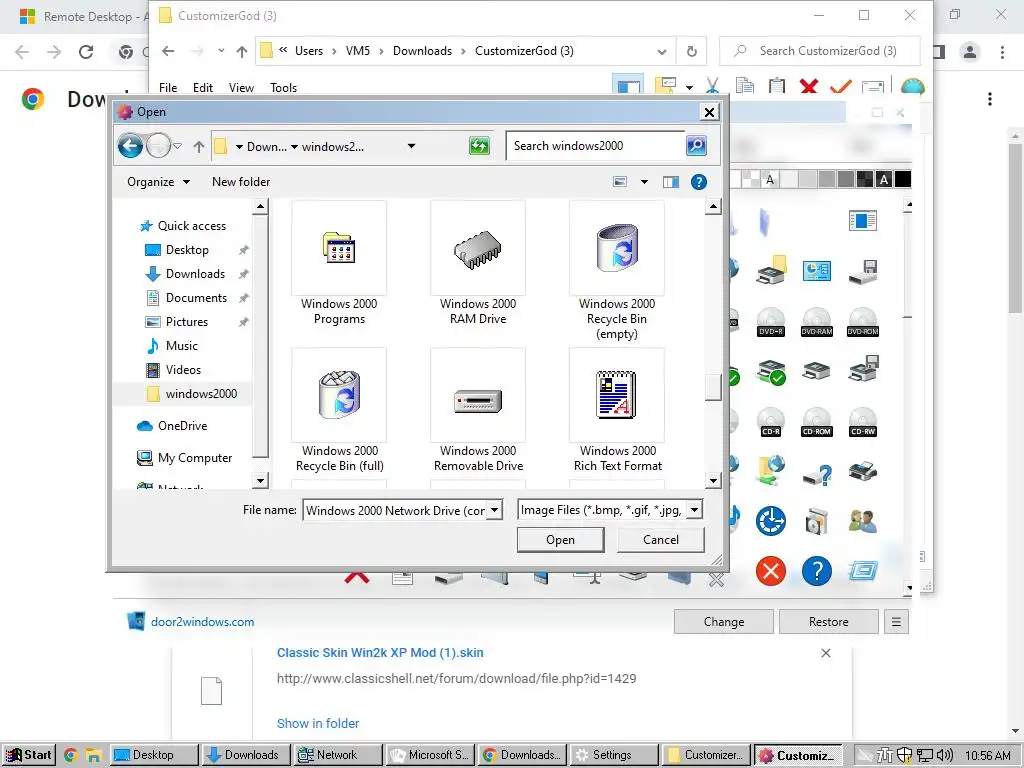This screenshot has height=768, width=1024.
Task: Click the search magnifier in Open dialog
Action: click(x=696, y=146)
